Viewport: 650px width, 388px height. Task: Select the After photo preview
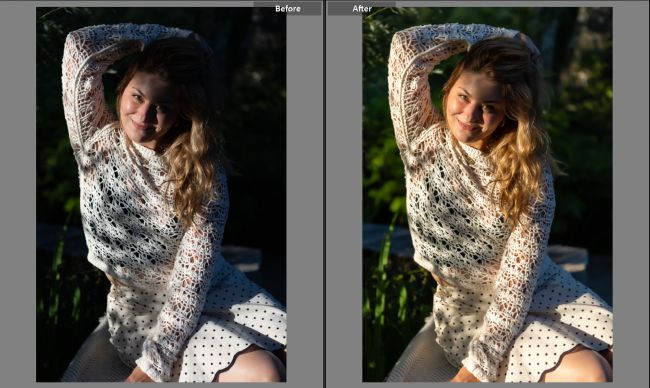[488, 194]
